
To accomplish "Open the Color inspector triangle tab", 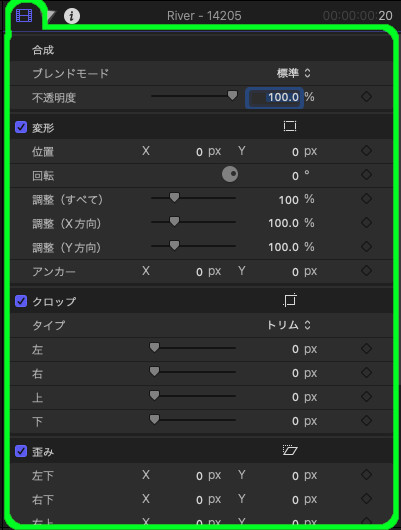I will [x=50, y=16].
